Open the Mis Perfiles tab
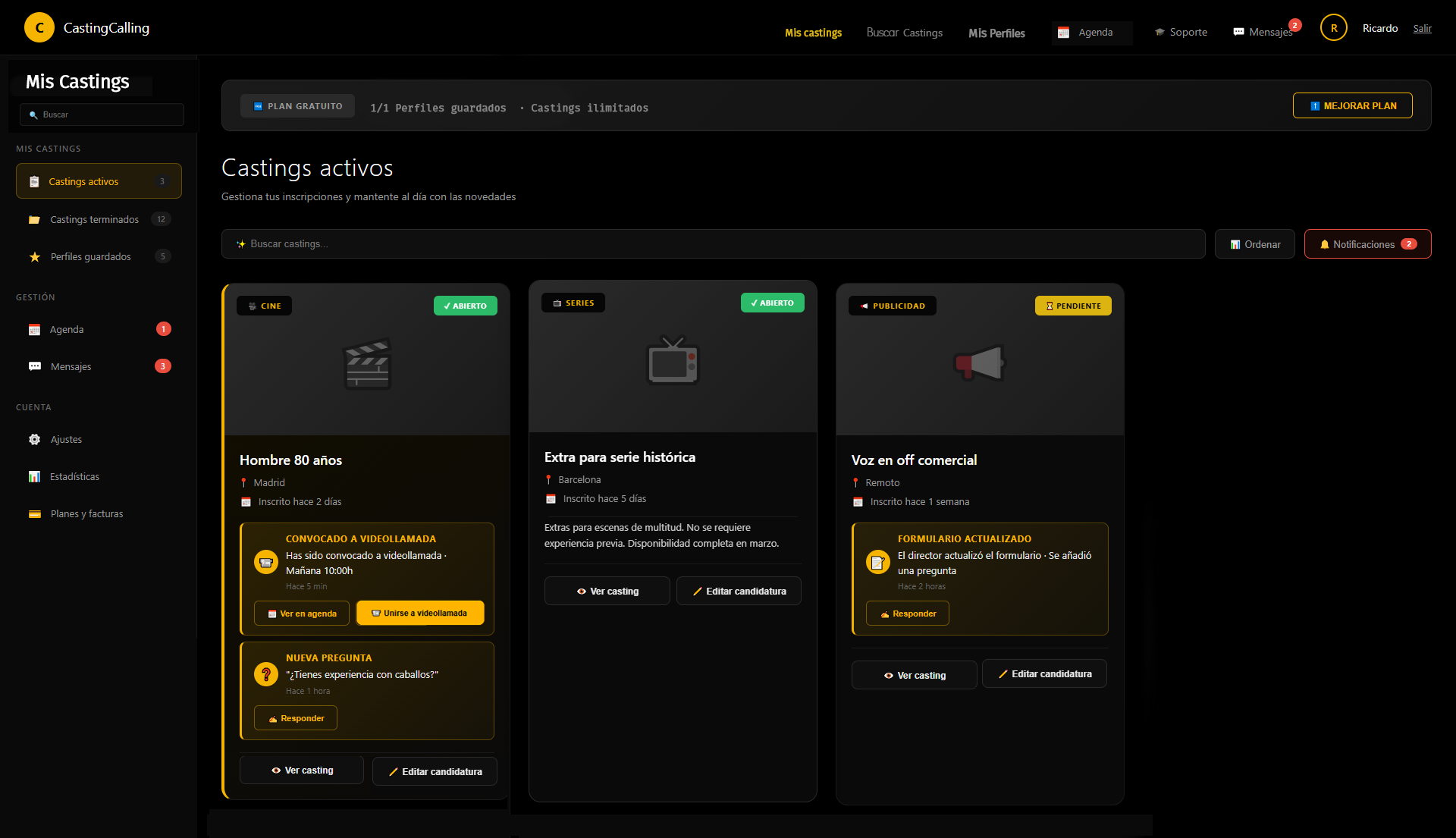The image size is (1456, 838). point(996,33)
